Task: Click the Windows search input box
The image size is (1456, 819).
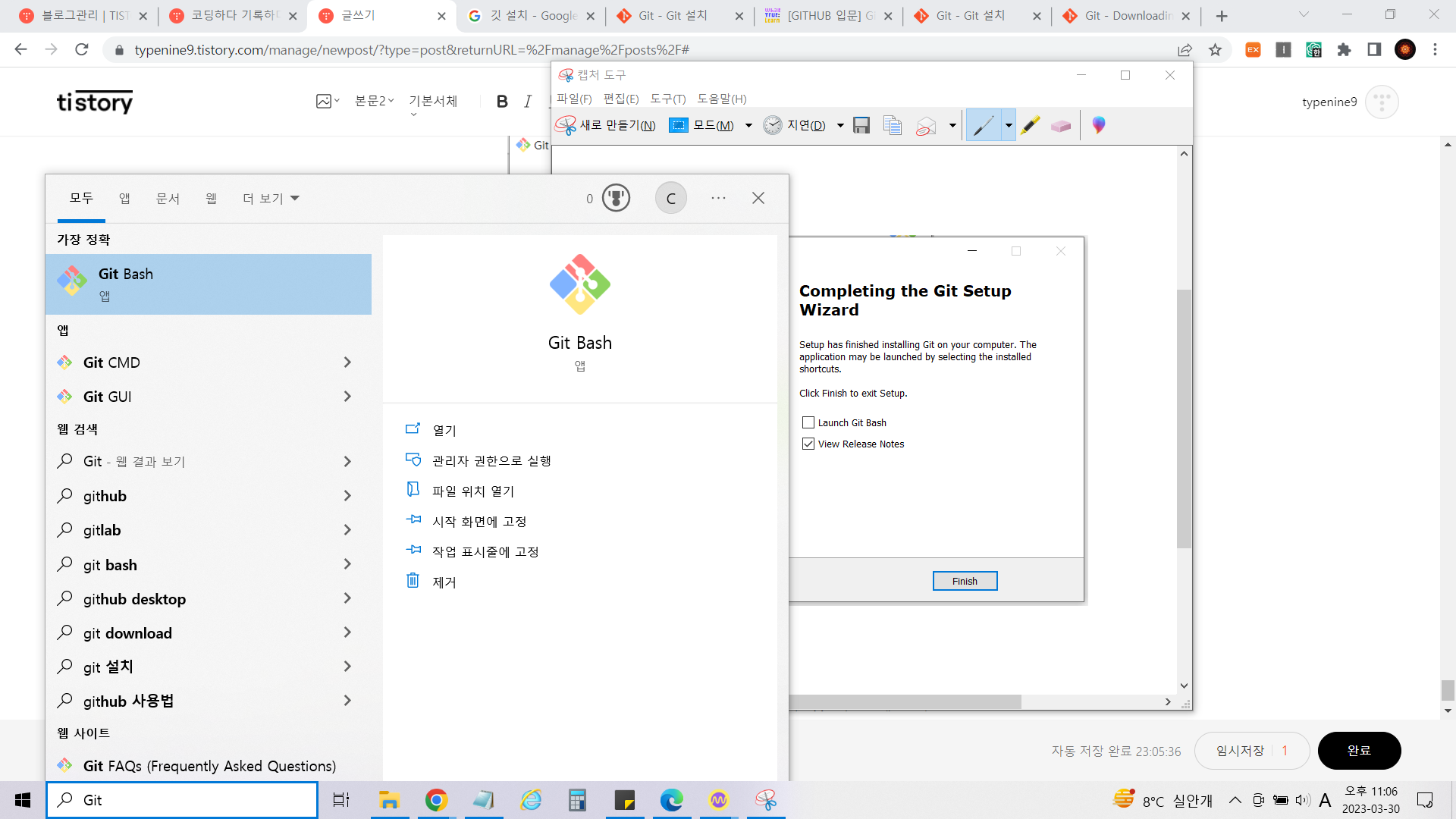Action: point(182,800)
